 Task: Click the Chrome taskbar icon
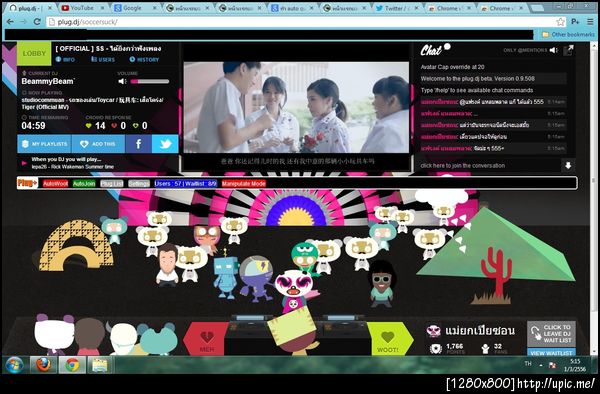point(72,365)
